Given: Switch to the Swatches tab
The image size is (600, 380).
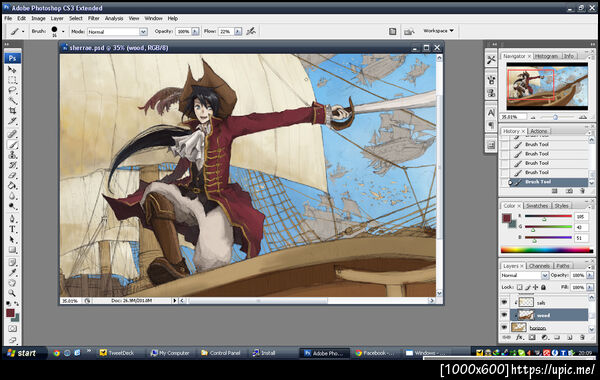Looking at the screenshot, I should point(537,205).
